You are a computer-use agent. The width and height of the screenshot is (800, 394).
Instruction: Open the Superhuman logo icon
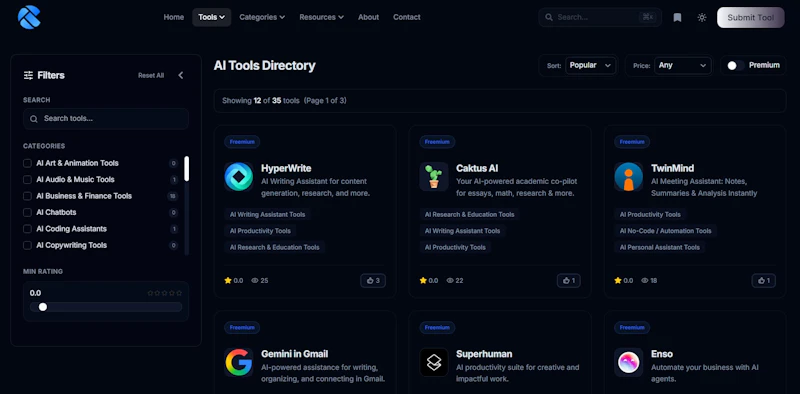point(434,362)
